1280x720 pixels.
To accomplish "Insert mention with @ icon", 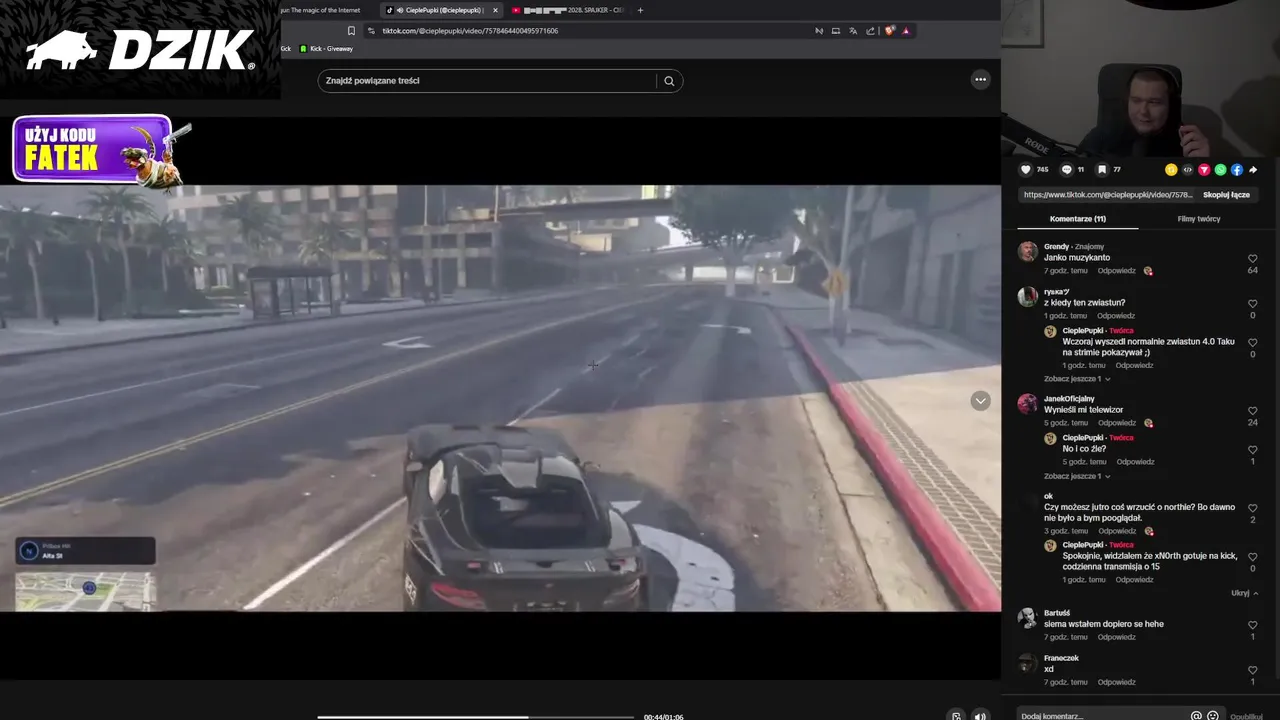I will (x=1196, y=716).
